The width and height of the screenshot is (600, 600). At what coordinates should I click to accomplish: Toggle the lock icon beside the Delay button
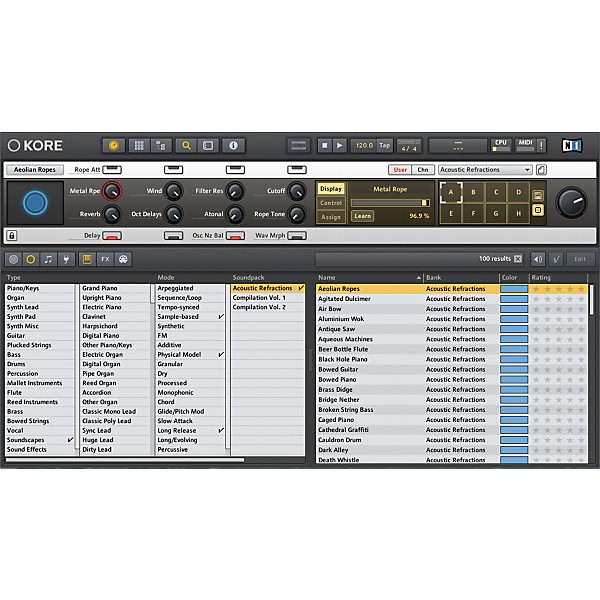point(11,236)
